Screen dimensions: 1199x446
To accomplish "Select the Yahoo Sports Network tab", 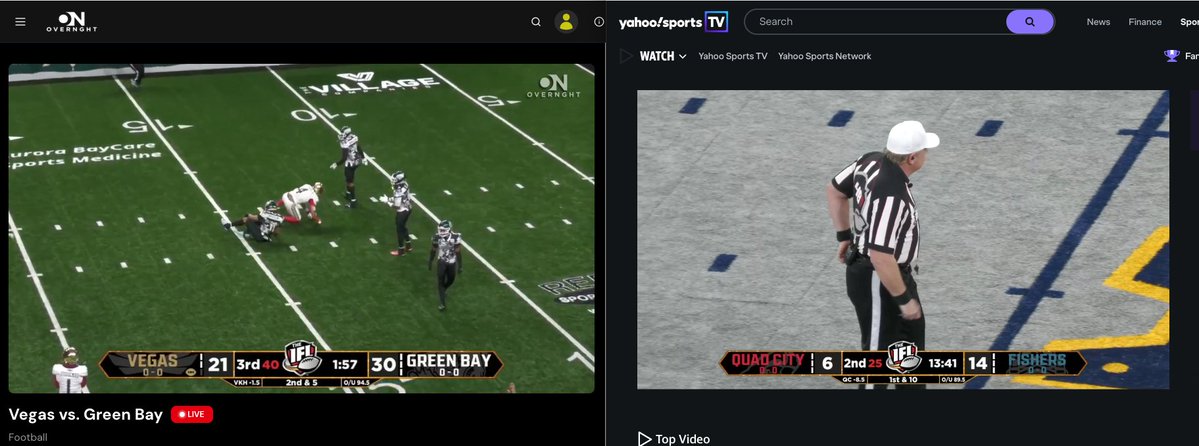I will click(824, 56).
